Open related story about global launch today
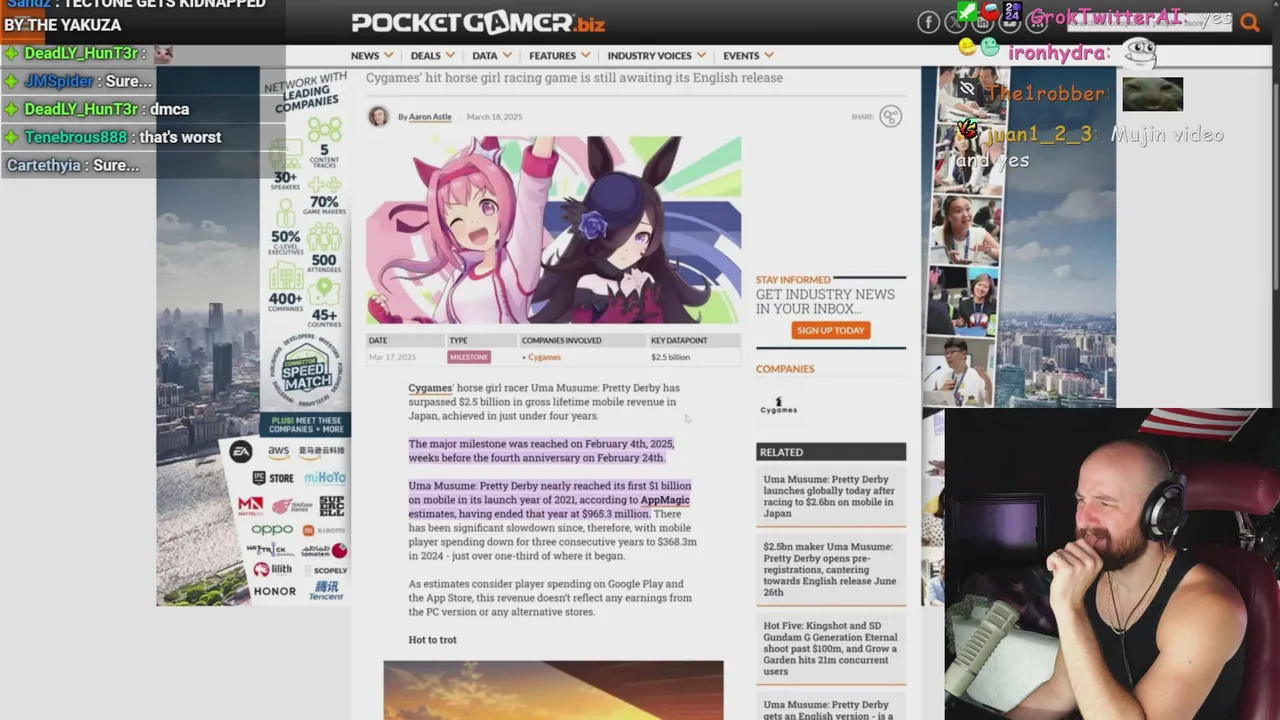This screenshot has width=1280, height=720. coord(830,496)
